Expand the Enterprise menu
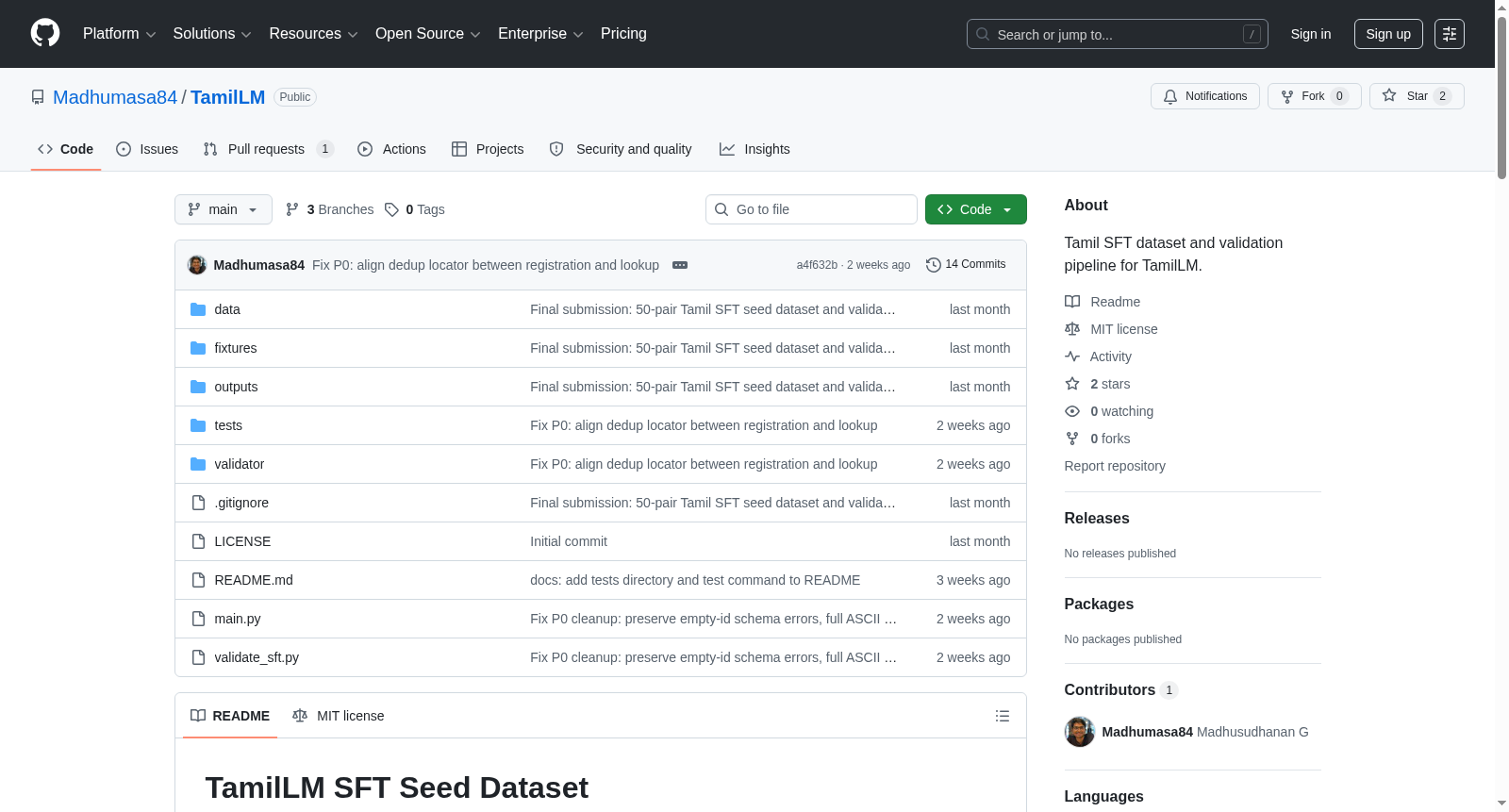 (x=540, y=34)
